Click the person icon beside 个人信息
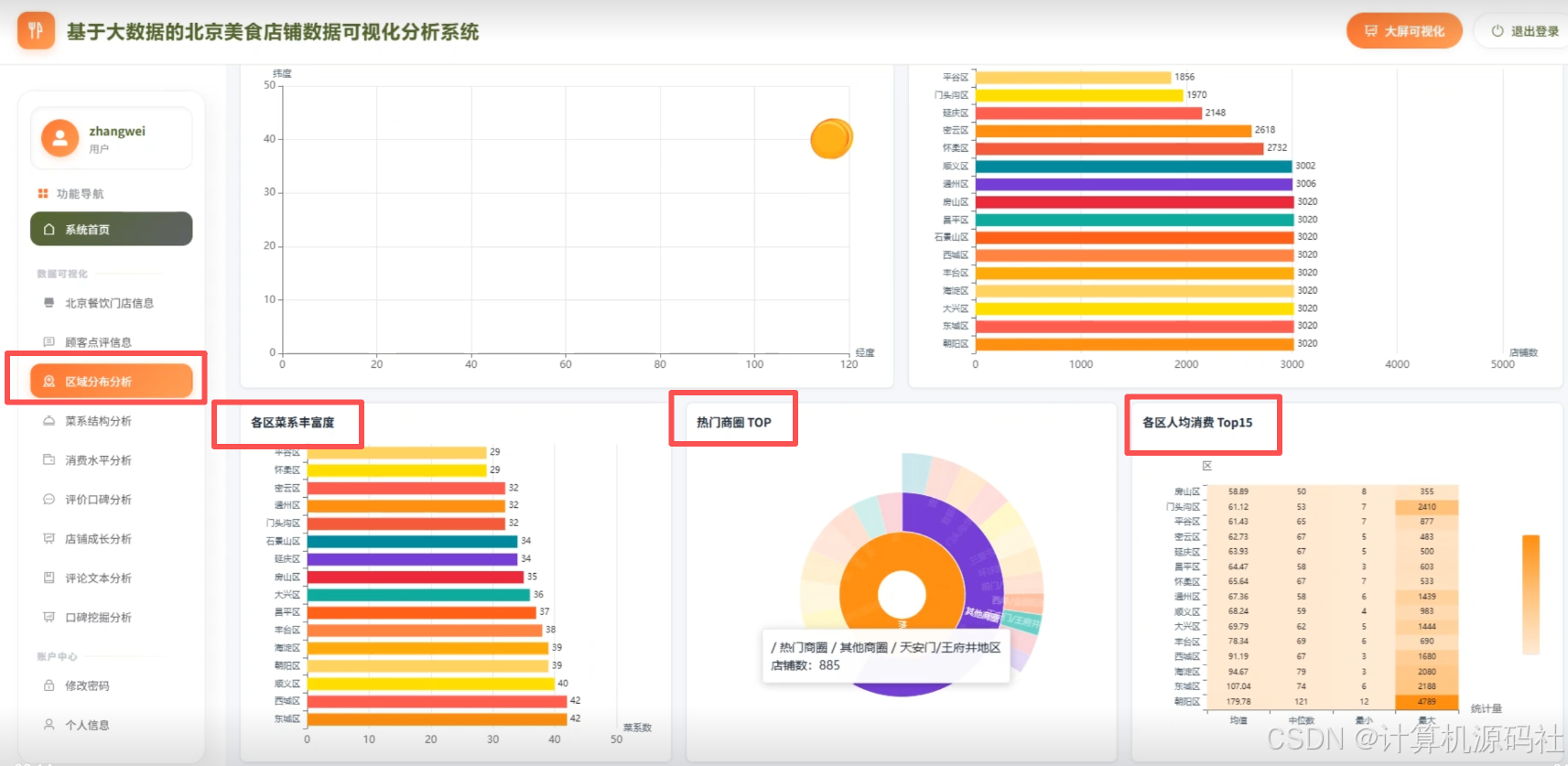 click(49, 725)
